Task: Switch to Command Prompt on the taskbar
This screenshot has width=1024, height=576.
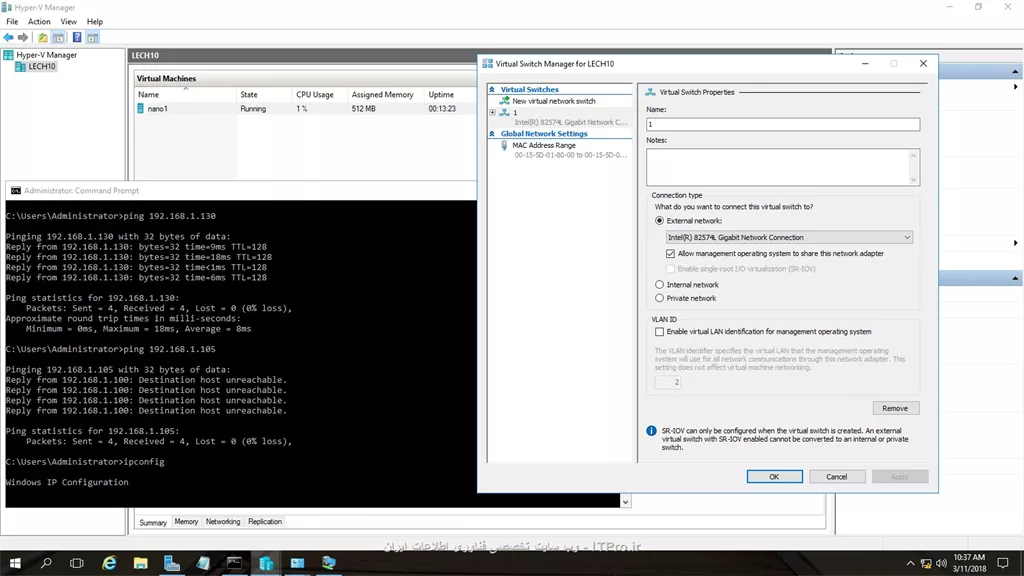Action: tap(234, 563)
